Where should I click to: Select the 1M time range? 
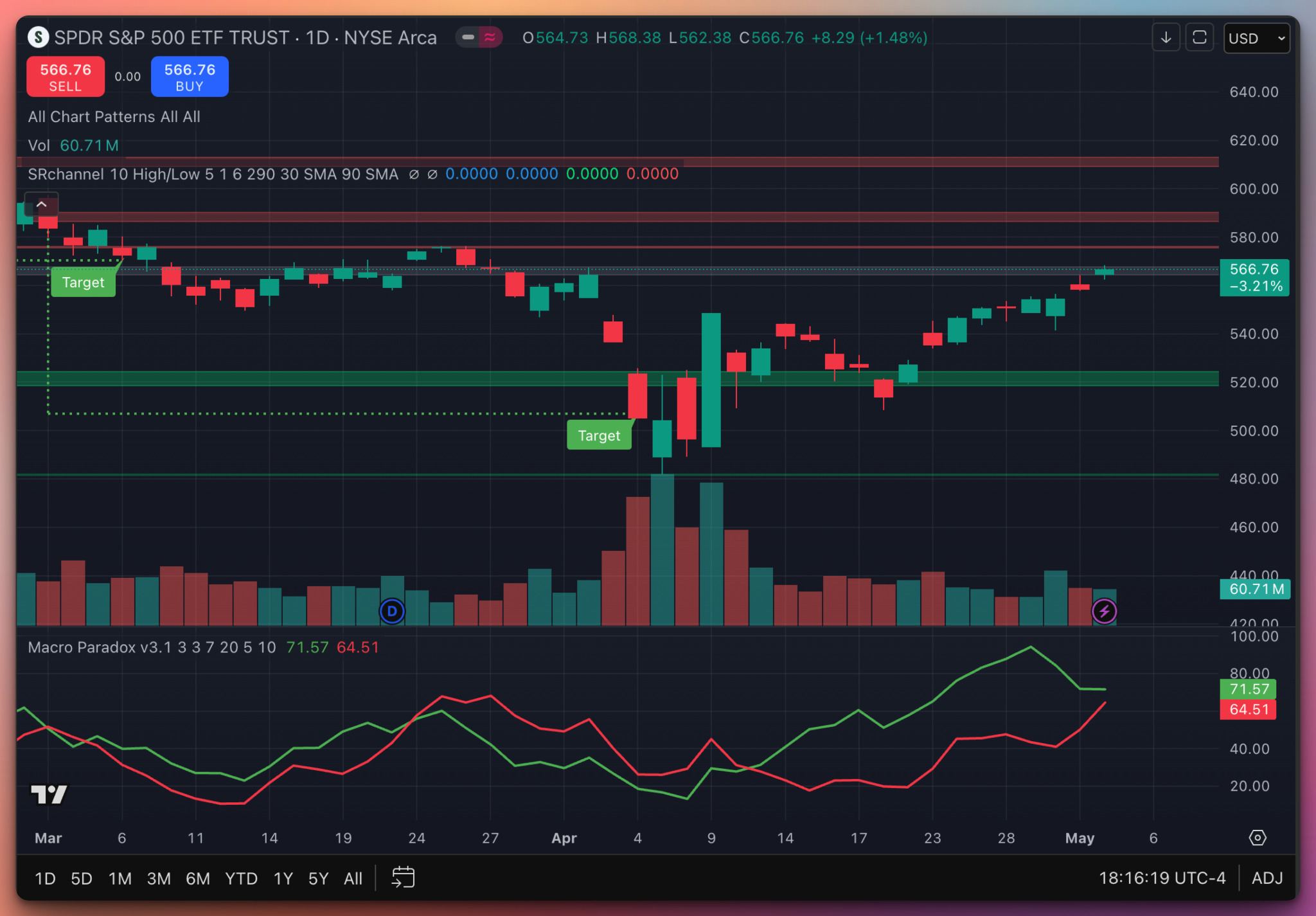(x=120, y=878)
